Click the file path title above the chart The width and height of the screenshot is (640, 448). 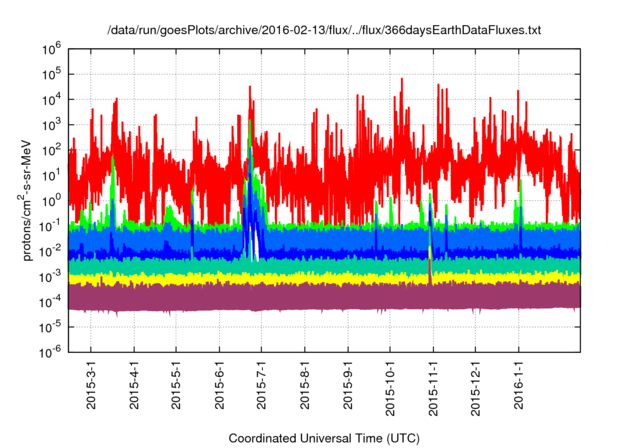pos(324,30)
